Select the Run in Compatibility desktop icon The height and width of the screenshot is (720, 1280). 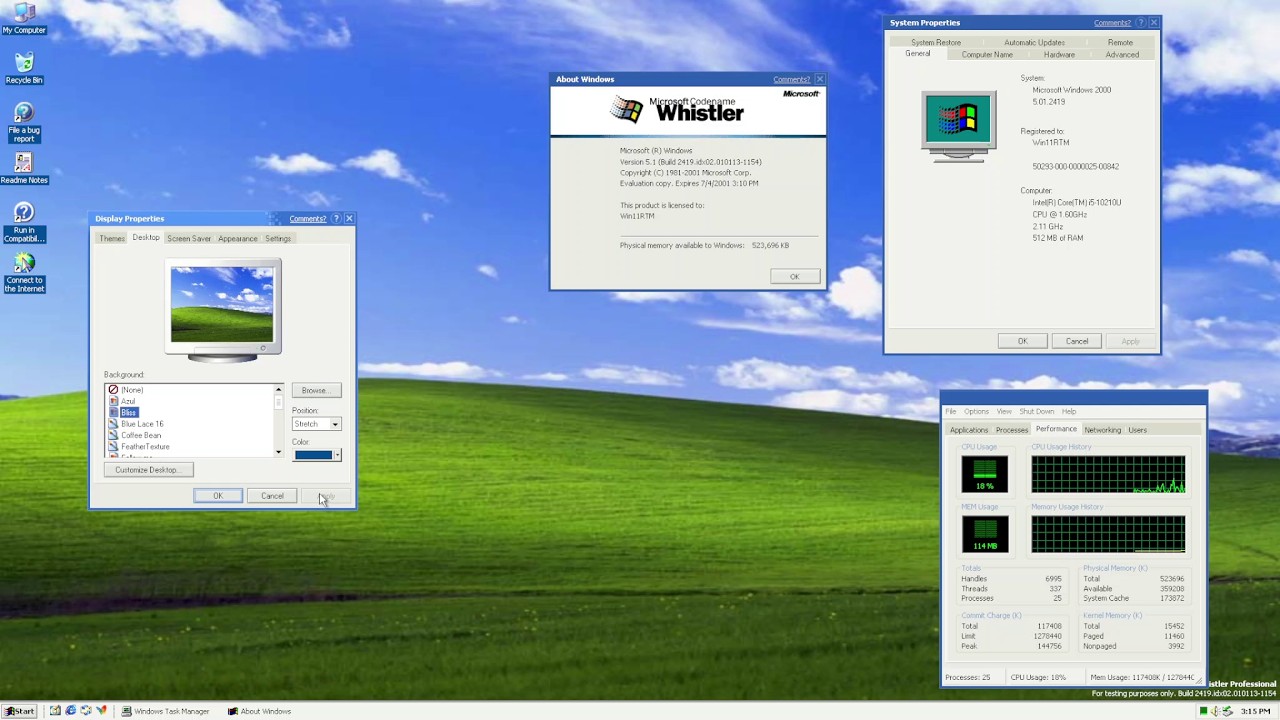[x=24, y=222]
